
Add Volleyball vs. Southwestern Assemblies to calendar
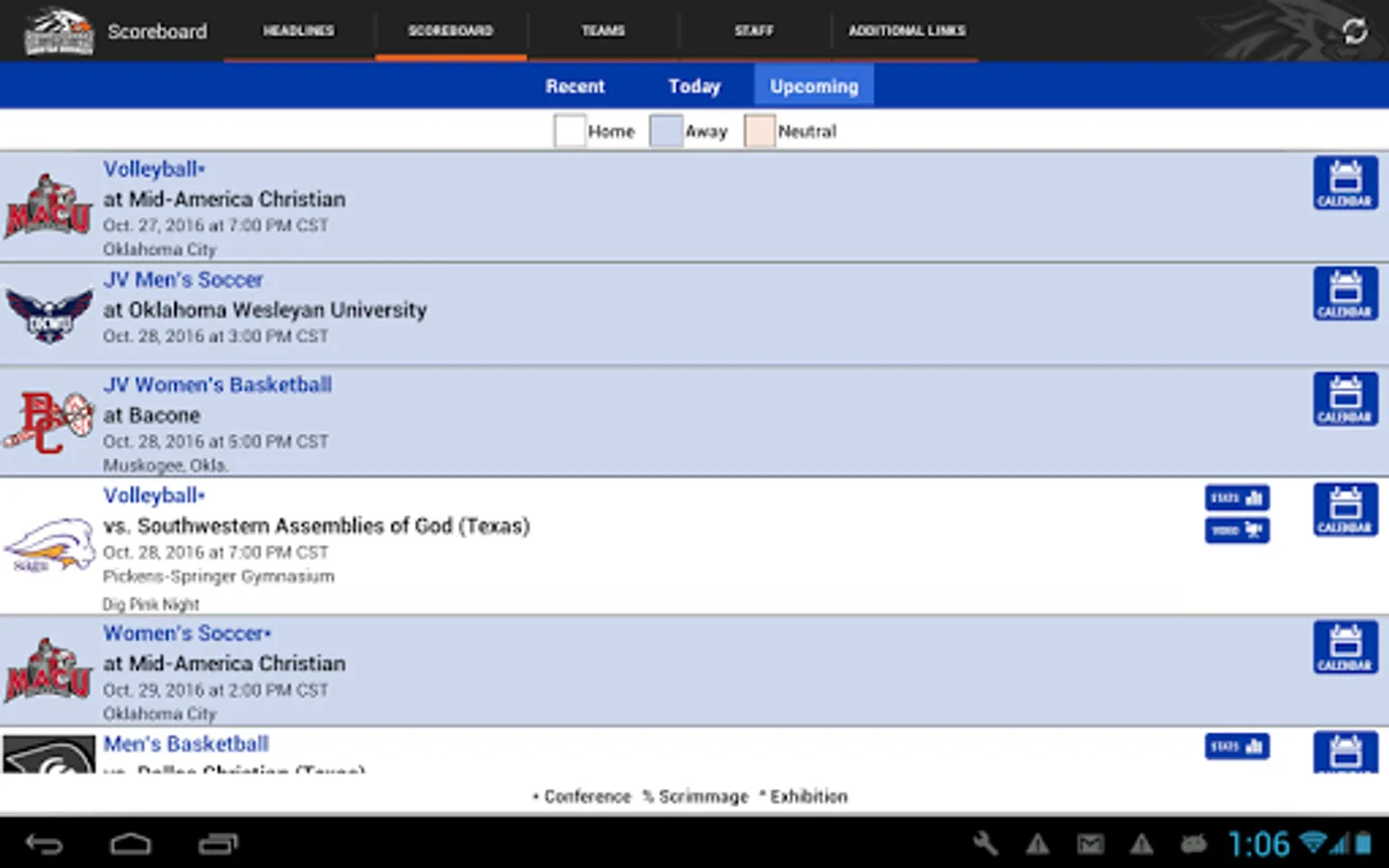1346,509
